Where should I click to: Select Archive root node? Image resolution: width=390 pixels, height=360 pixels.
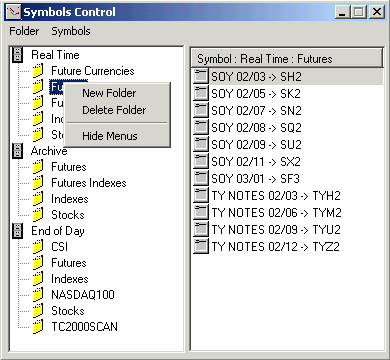pyautogui.click(x=49, y=151)
